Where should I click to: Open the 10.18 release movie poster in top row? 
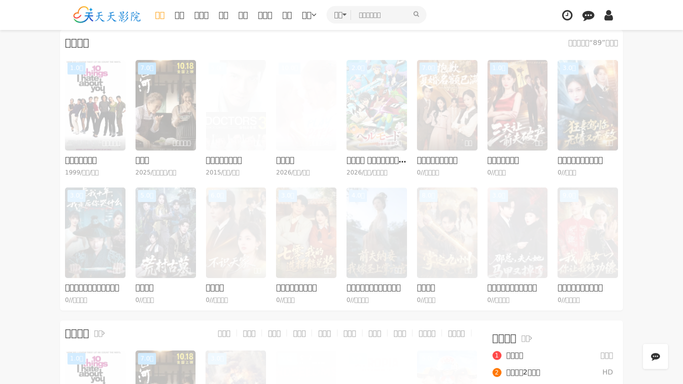coord(166,105)
